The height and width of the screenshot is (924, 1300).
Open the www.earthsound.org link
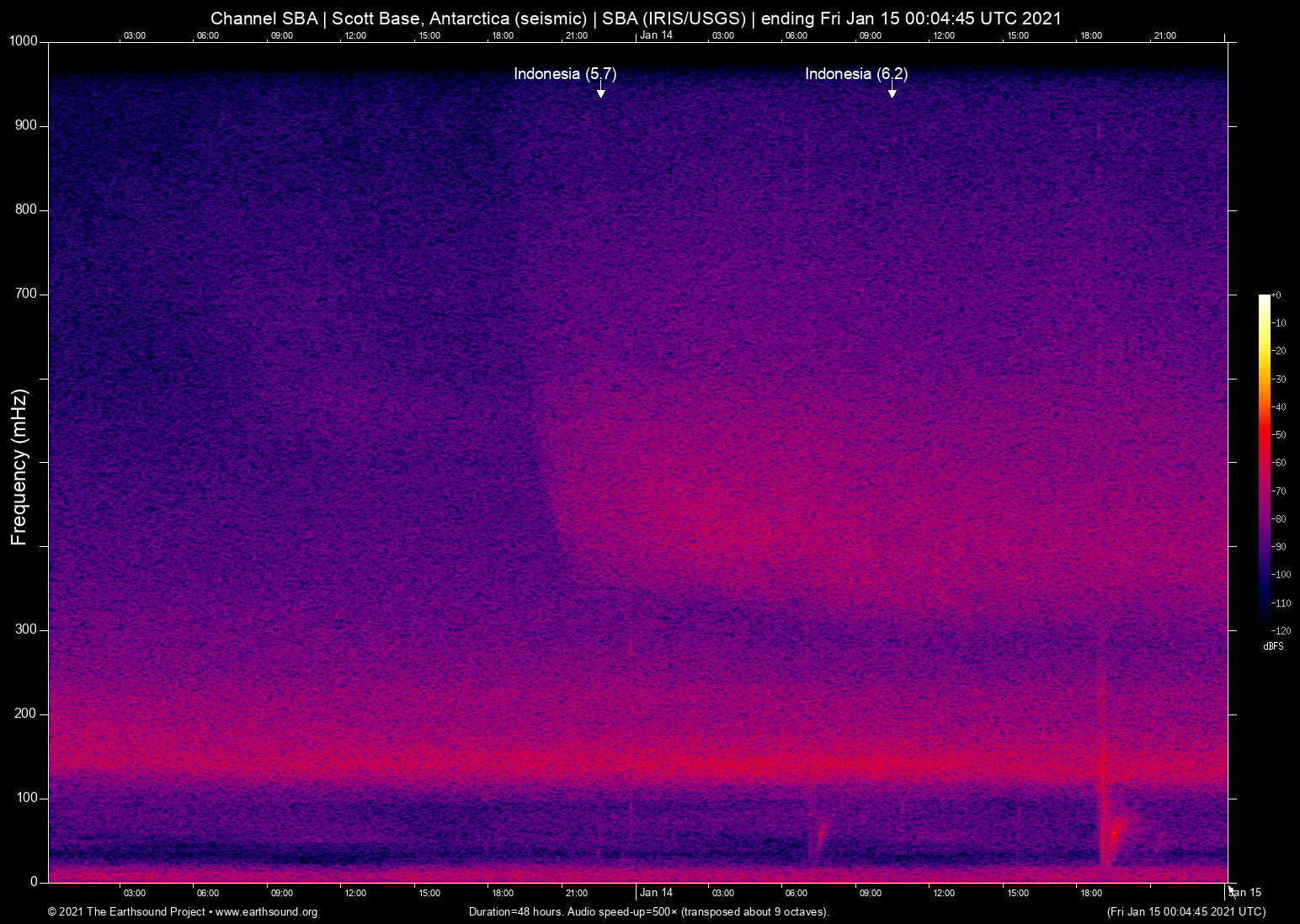pos(266,911)
